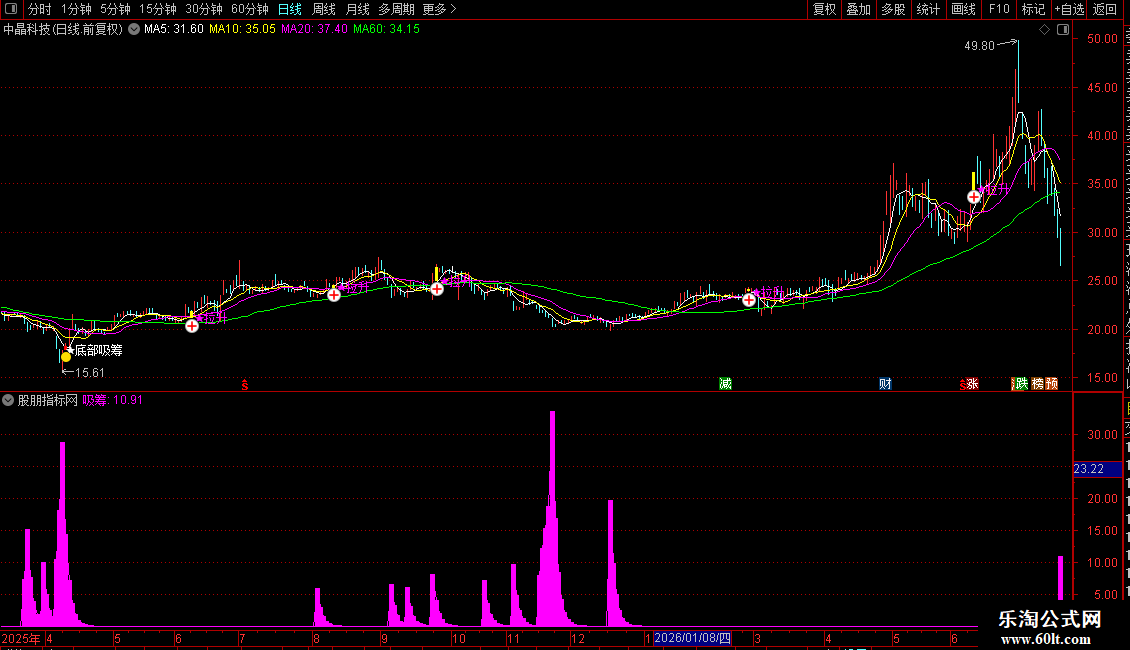Select the 日线 daily chart tab

click(290, 9)
